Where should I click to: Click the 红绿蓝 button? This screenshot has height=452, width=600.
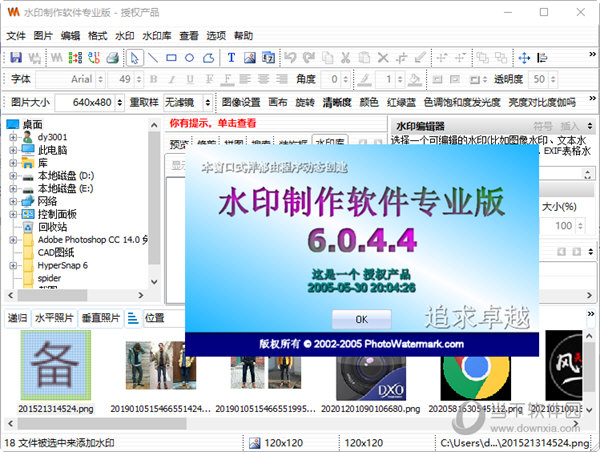click(401, 103)
